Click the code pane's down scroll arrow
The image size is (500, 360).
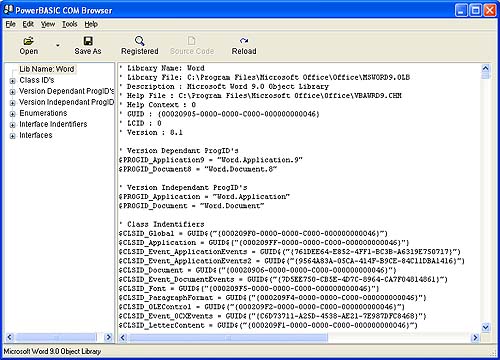coord(485,327)
